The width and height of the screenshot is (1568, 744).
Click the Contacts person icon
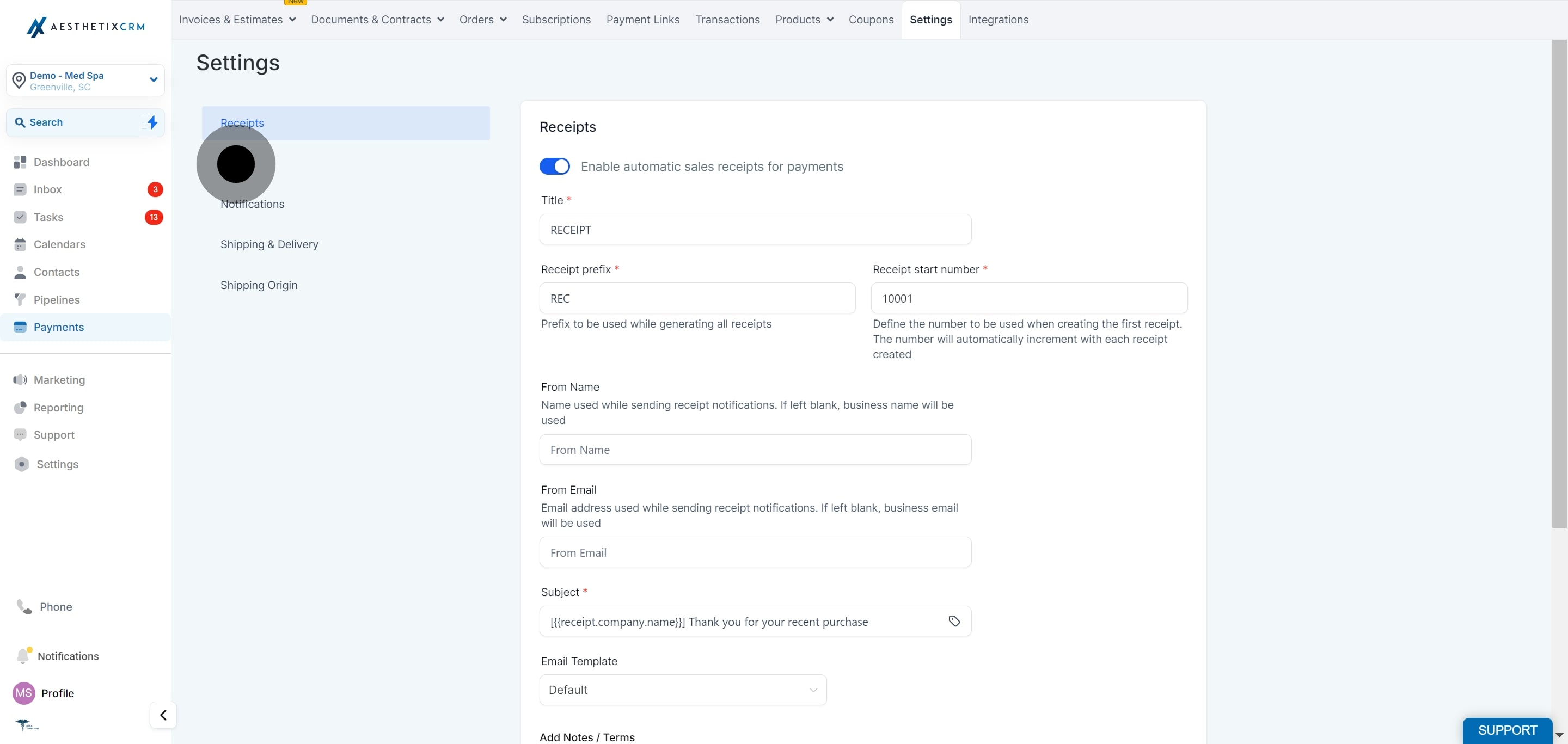[x=20, y=272]
